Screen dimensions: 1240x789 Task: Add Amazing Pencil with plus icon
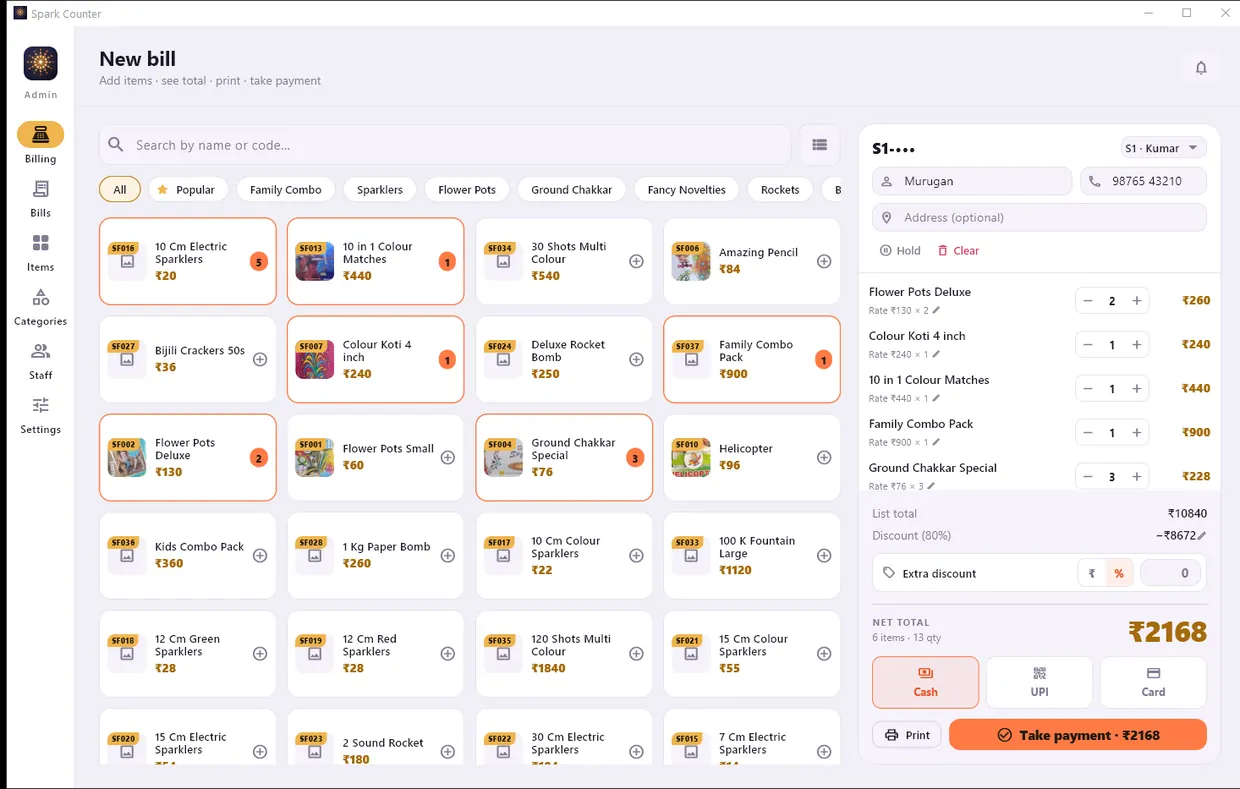tap(824, 261)
